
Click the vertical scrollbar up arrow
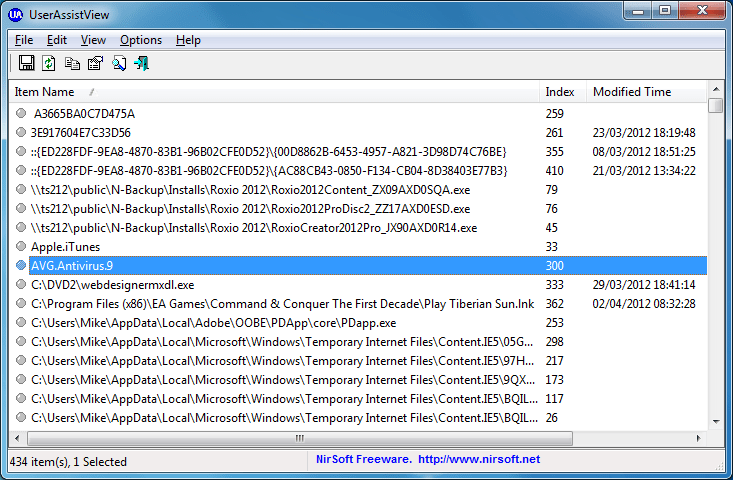click(716, 89)
